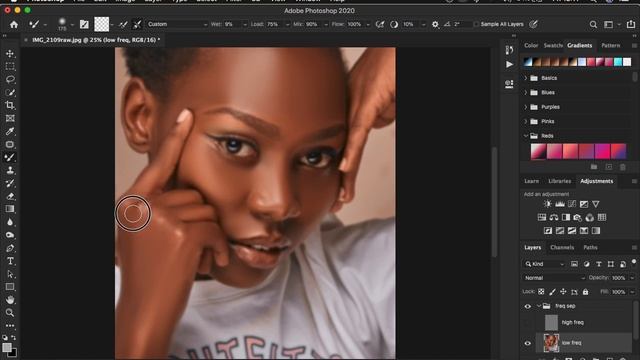This screenshot has height=360, width=640.
Task: Open the Load percentage dropdown
Action: click(287, 24)
